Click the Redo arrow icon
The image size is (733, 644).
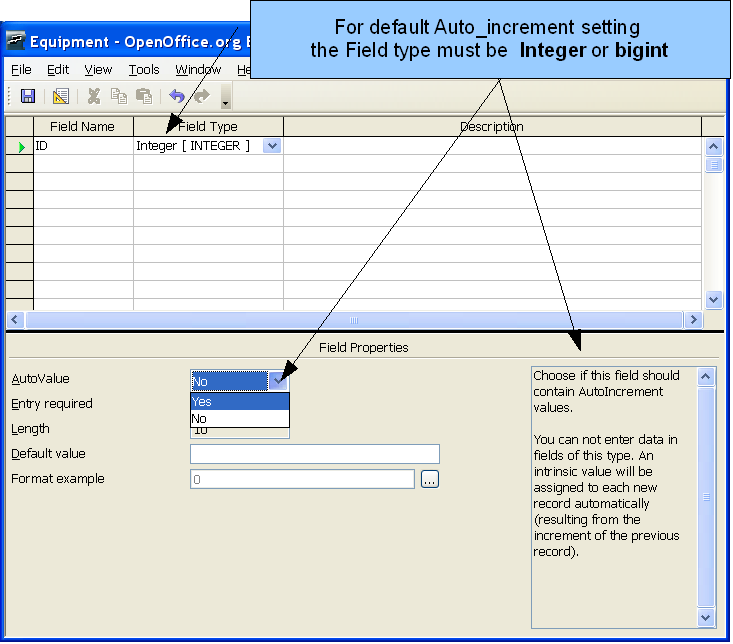201,96
